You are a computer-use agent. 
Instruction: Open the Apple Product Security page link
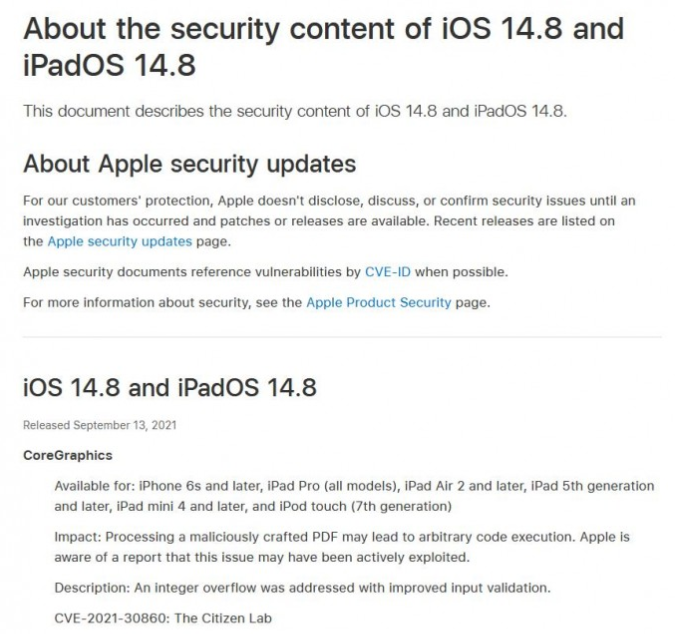(x=378, y=302)
